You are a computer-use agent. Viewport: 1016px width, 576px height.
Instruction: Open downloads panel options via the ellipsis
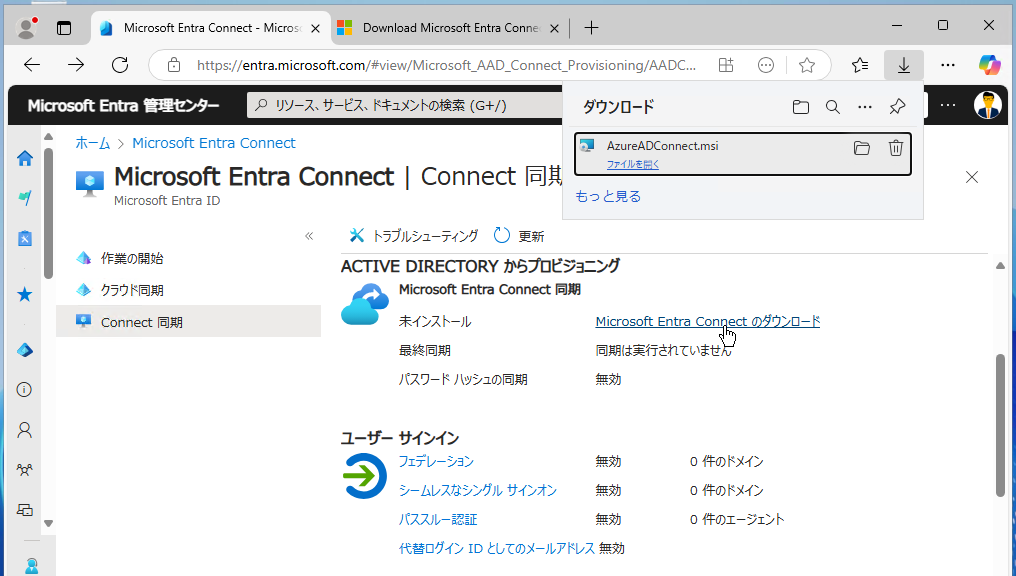865,106
